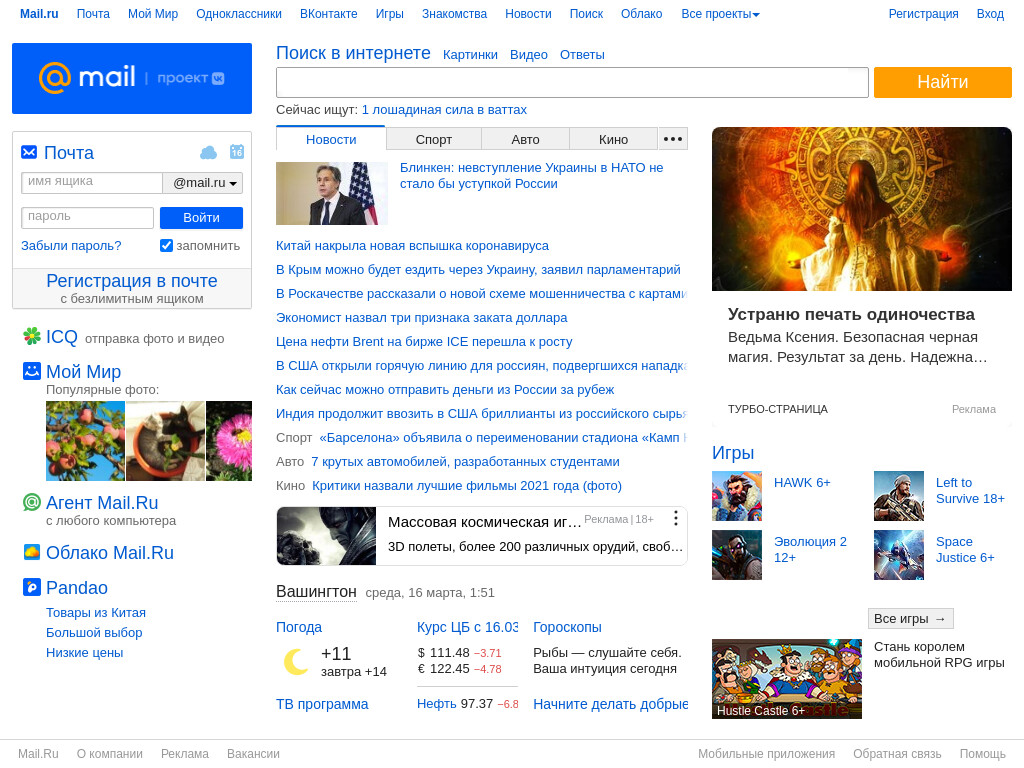Open the Погода section link
The height and width of the screenshot is (768, 1024).
point(299,627)
